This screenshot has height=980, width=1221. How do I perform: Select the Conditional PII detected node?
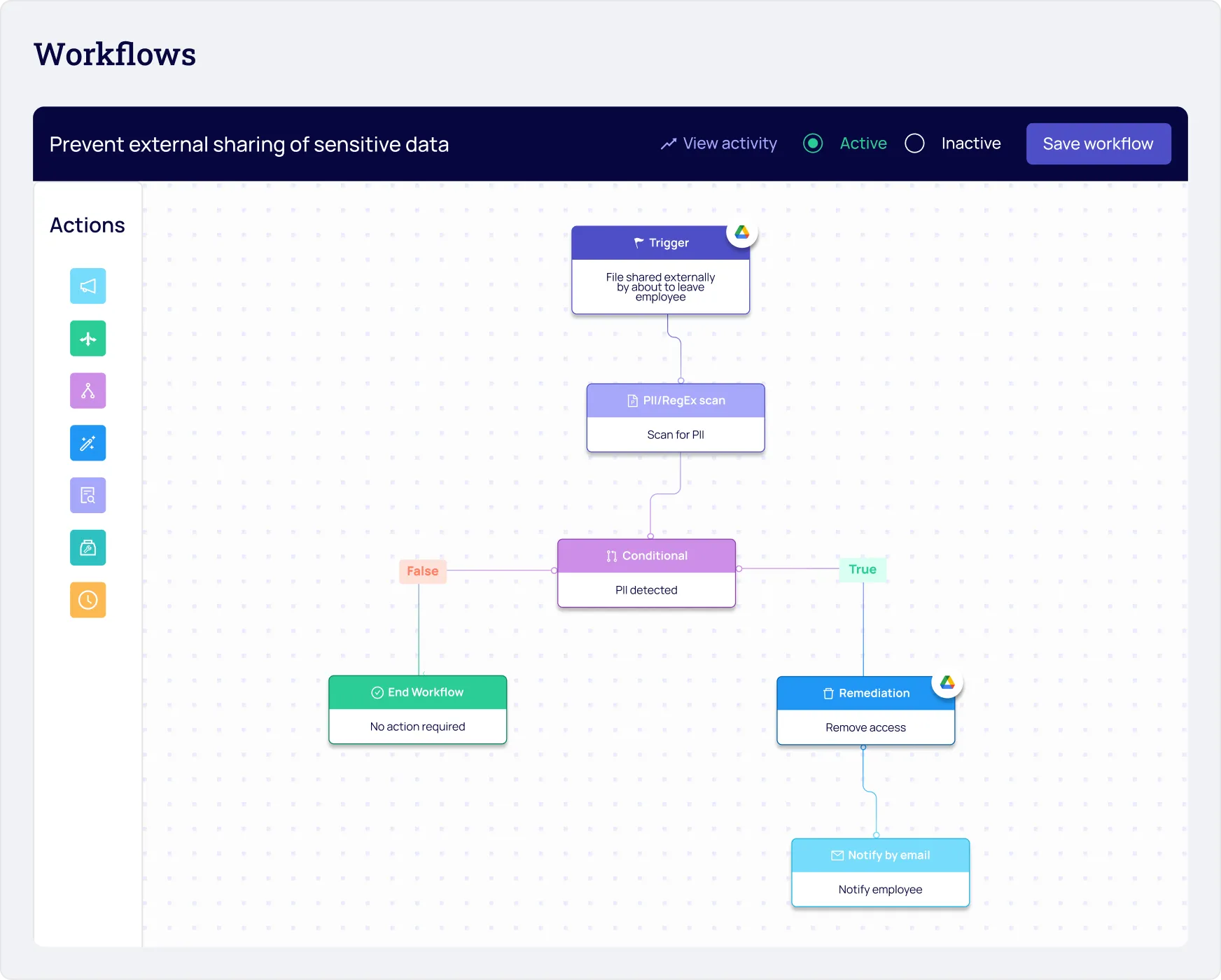[x=646, y=573]
